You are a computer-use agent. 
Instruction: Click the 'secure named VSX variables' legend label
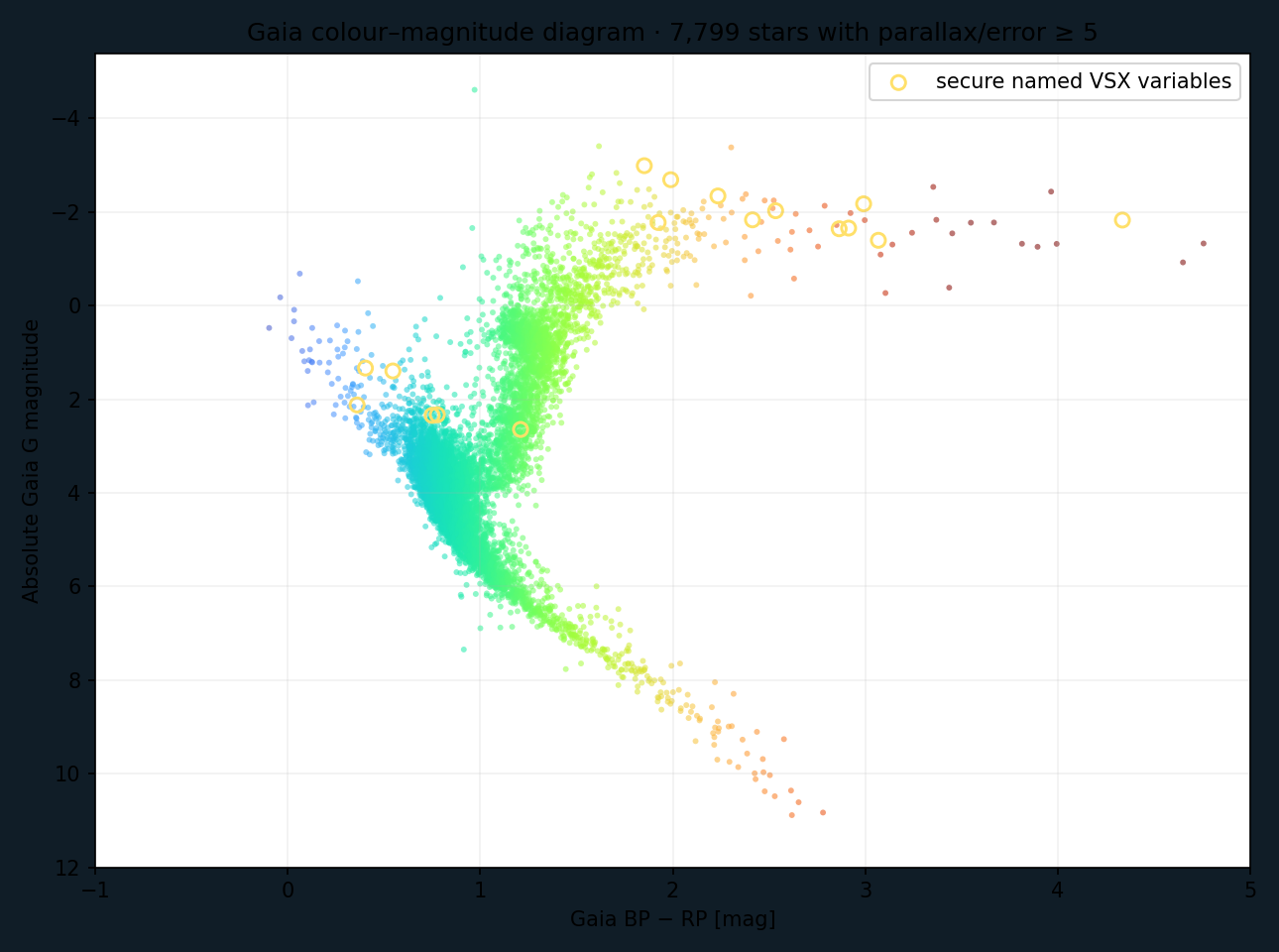click(x=1084, y=81)
